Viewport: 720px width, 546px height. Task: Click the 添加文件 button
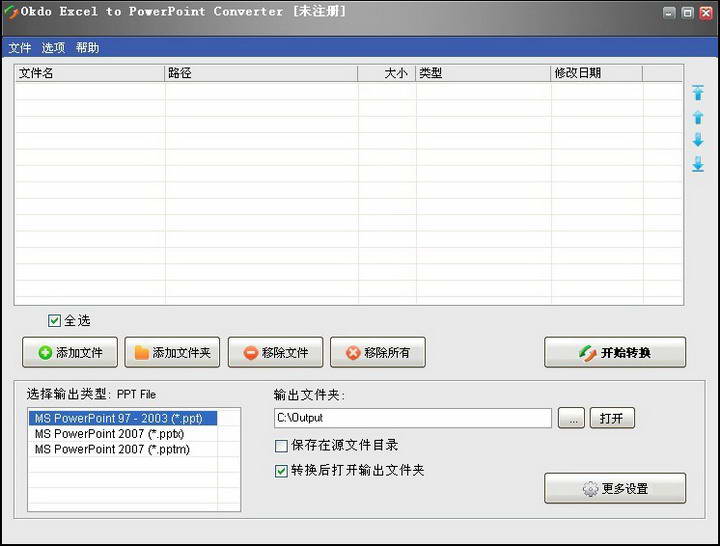[70, 352]
